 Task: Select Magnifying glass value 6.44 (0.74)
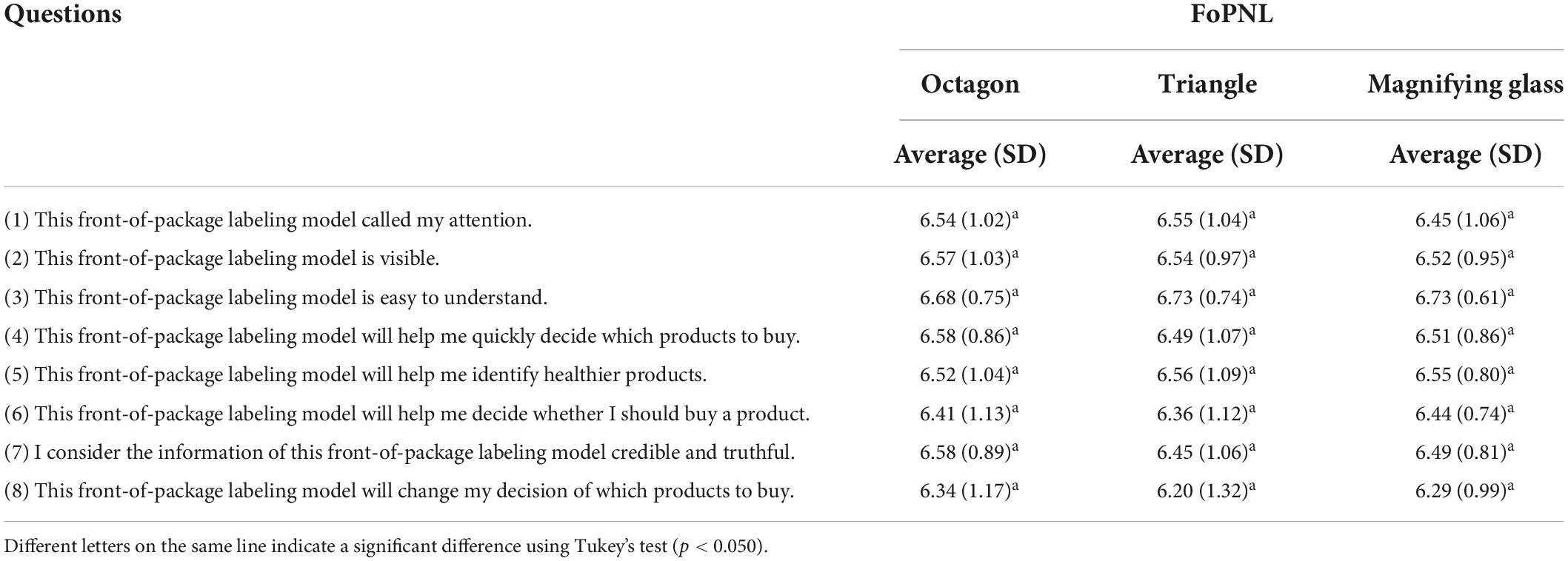pos(1465,413)
